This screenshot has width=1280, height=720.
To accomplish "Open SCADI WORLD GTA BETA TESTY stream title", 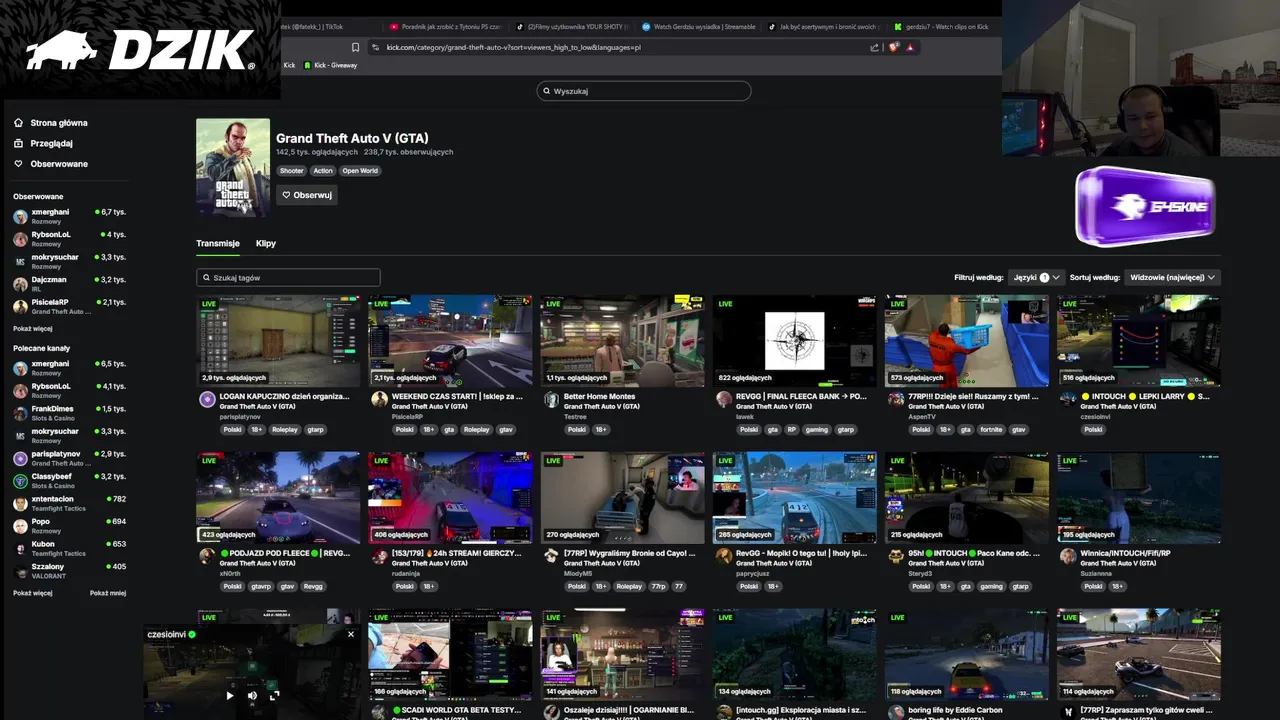I will 456,711.
